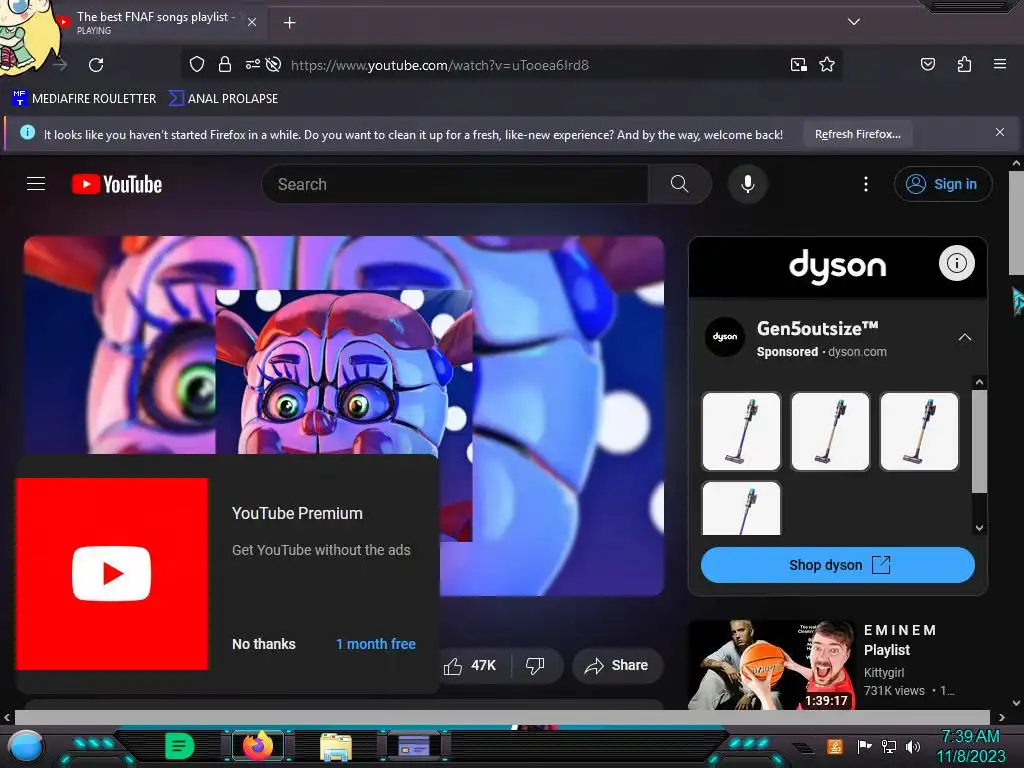Expand the list all tabs chevron
1024x768 pixels.
pyautogui.click(x=854, y=22)
